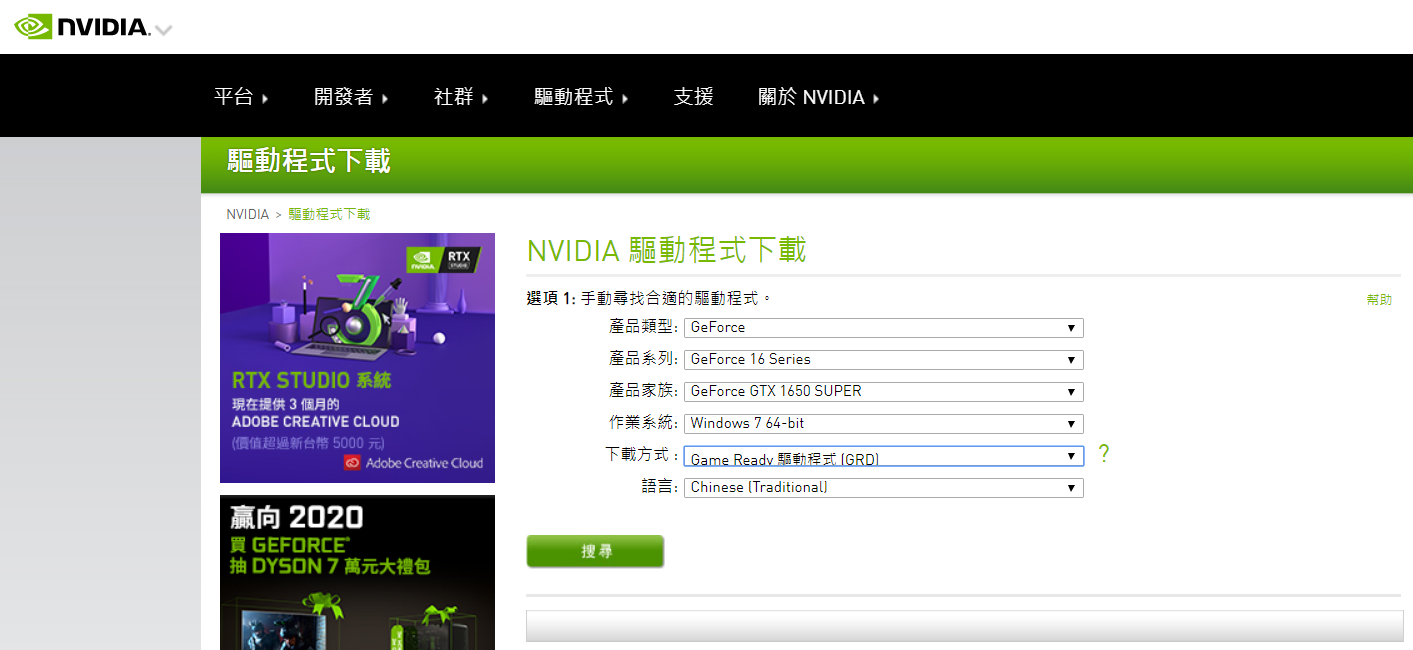This screenshot has width=1413, height=650.
Task: Open the 驅動程式 menu
Action: click(x=581, y=97)
